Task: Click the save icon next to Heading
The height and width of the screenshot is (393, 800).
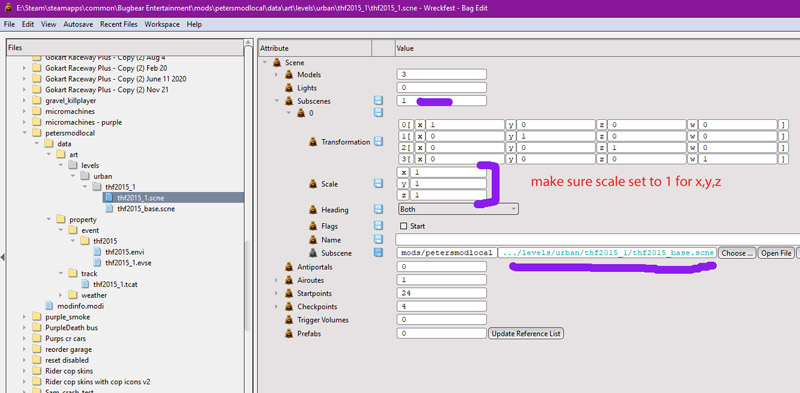Action: 378,209
